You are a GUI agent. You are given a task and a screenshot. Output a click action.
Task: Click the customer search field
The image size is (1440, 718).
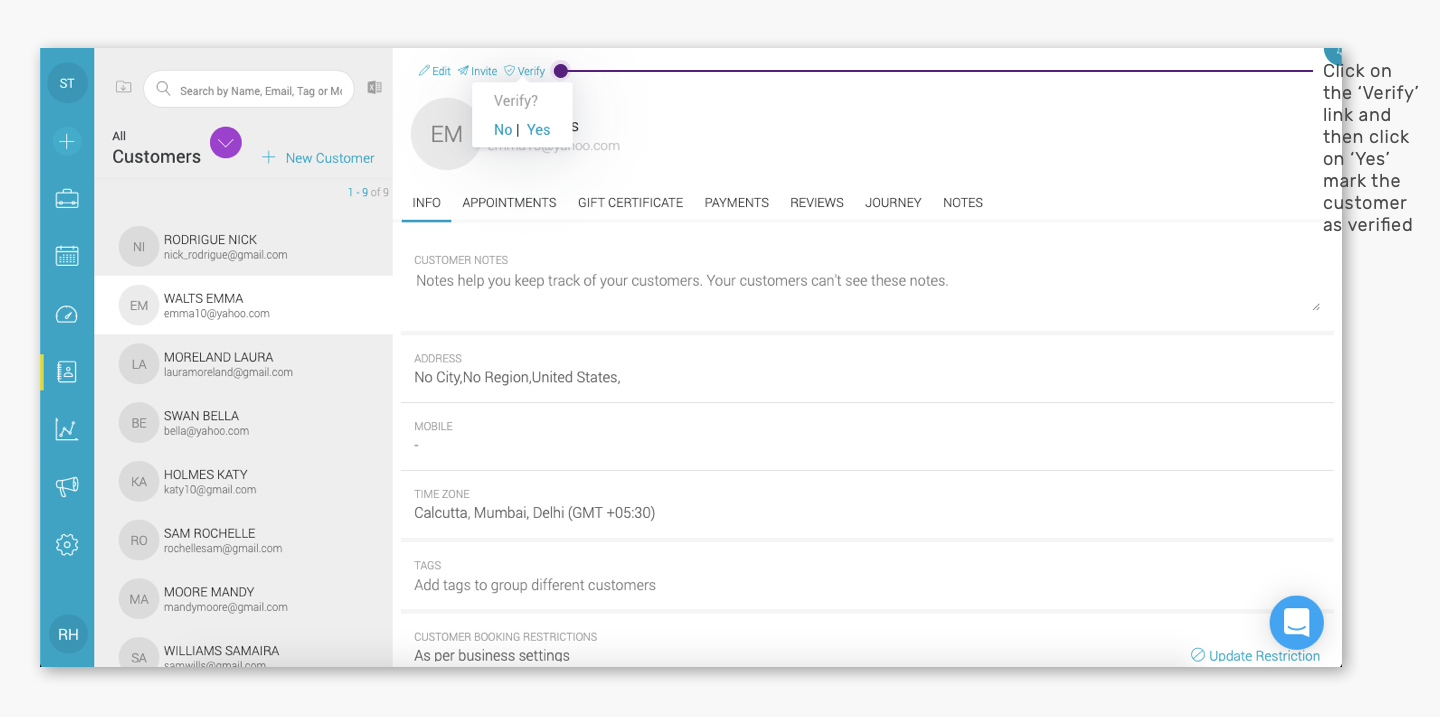[x=249, y=90]
